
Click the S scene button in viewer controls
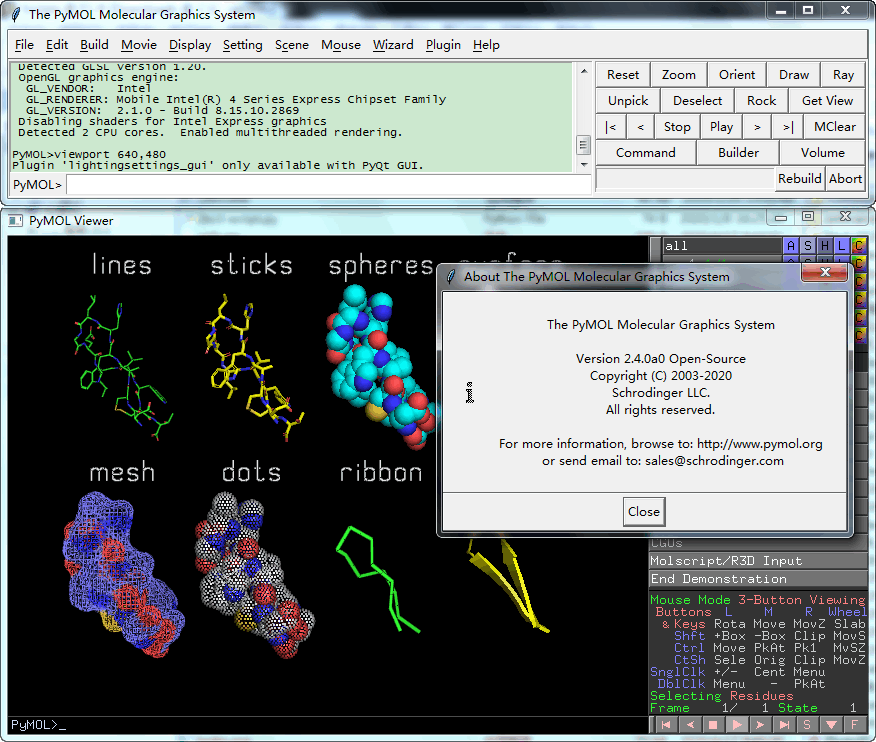pos(808,724)
